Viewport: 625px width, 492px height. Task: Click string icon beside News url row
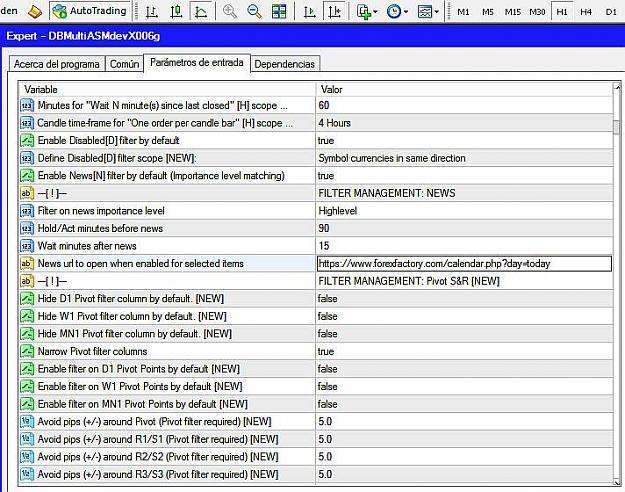(27, 264)
